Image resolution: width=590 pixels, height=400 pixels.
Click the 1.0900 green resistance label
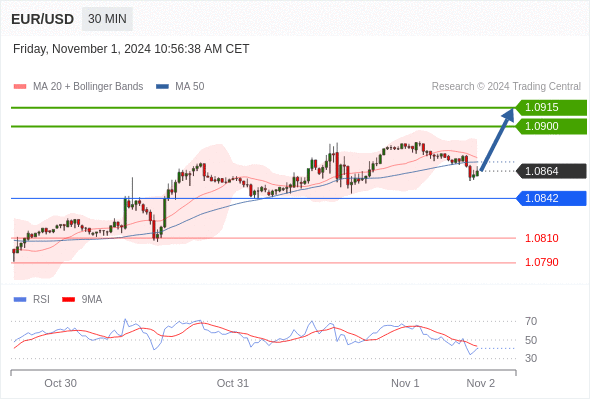tap(551, 126)
